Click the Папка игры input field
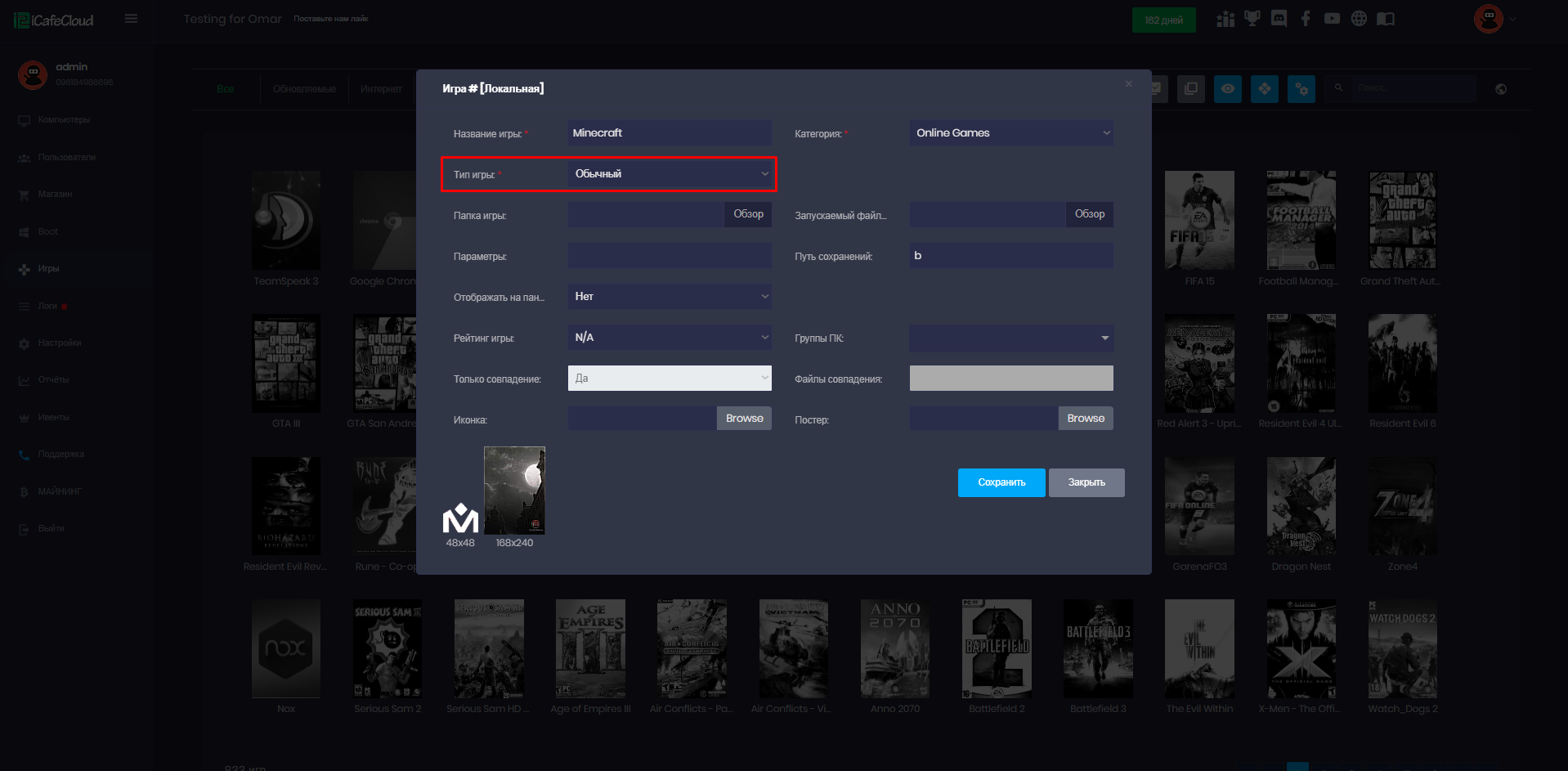This screenshot has width=1568, height=771. pos(646,214)
